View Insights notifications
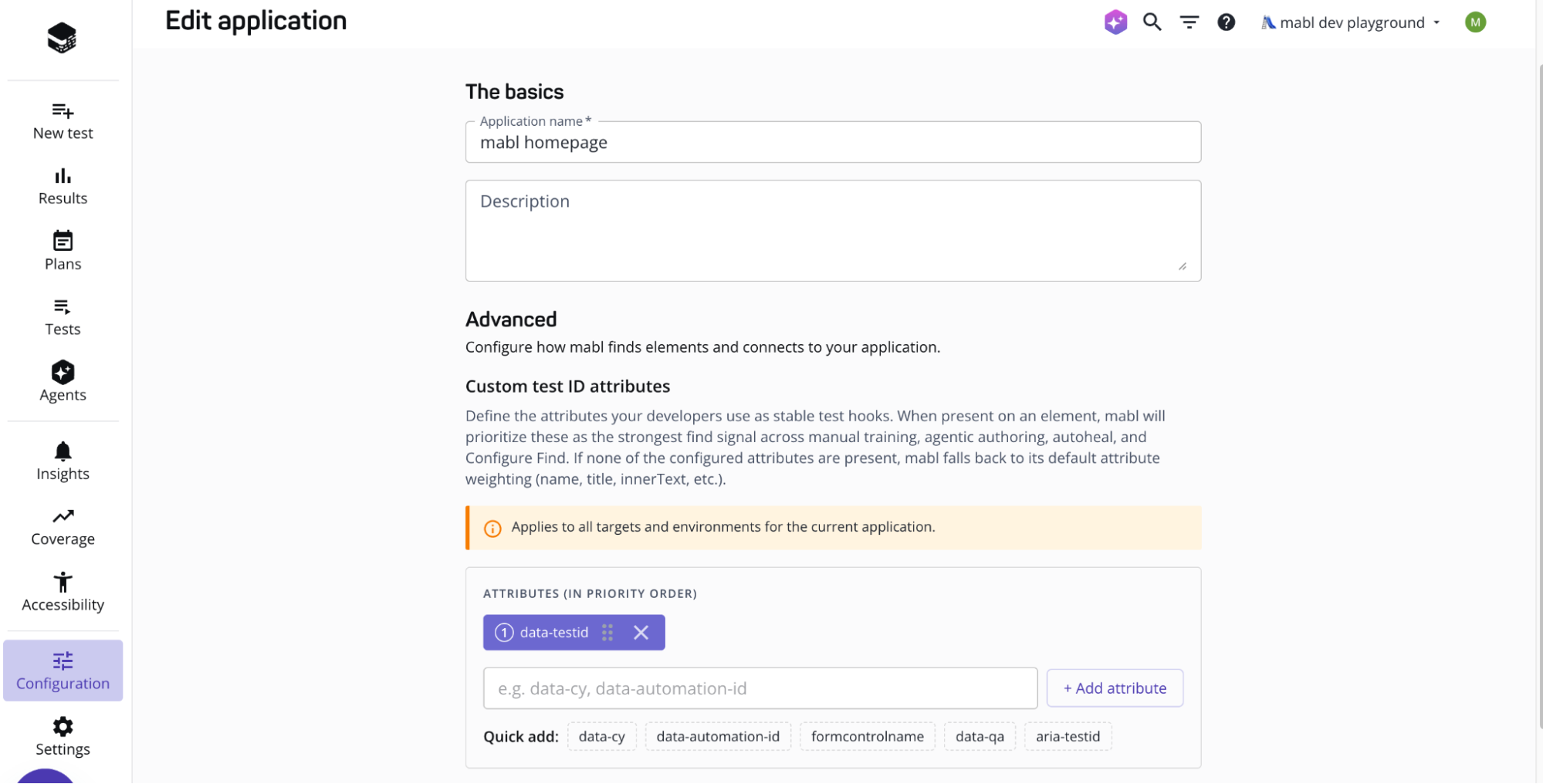This screenshot has height=784, width=1543. pyautogui.click(x=63, y=461)
